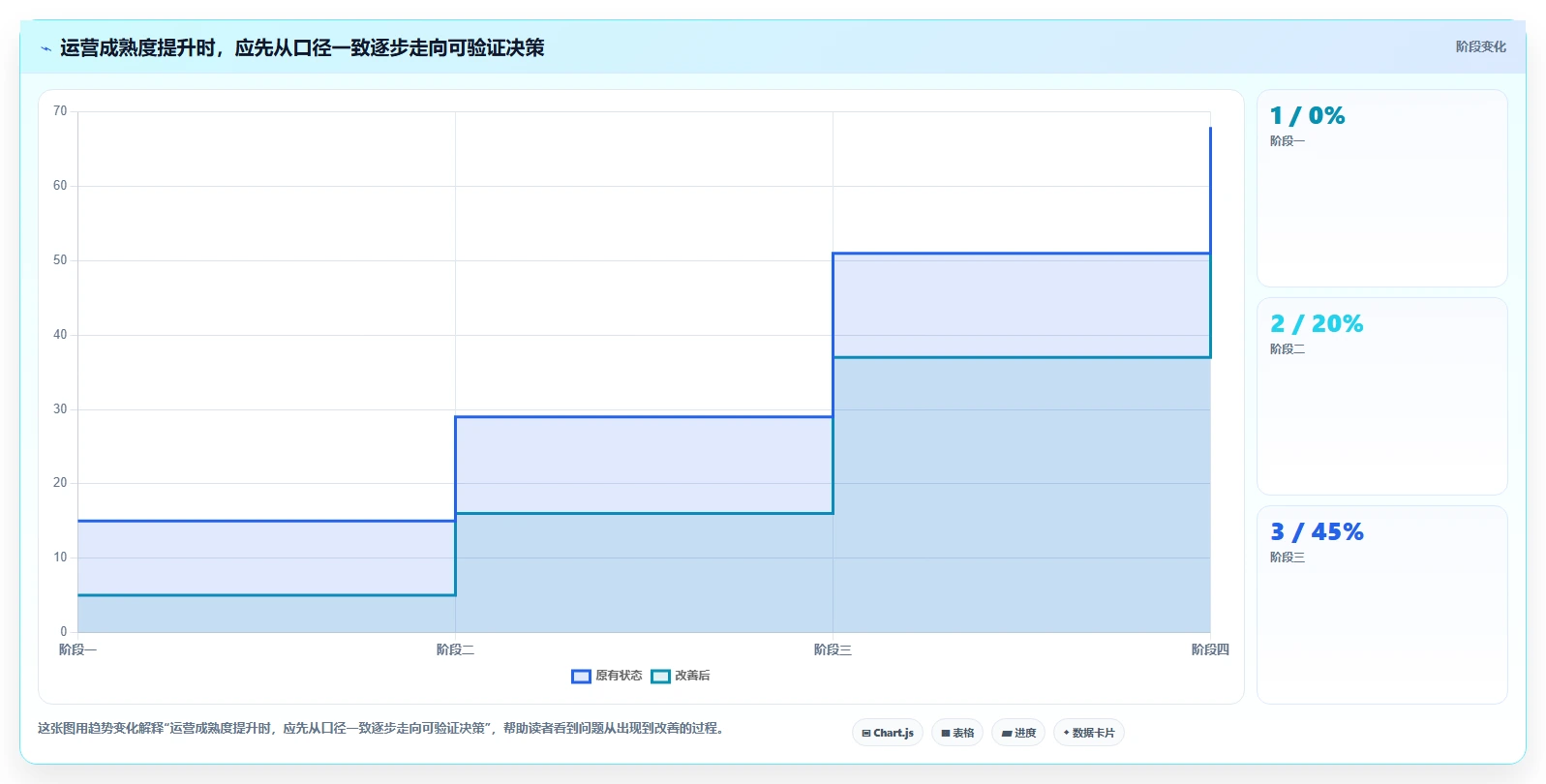This screenshot has height=784, width=1546.
Task: Click the 表格 tag
Action: [x=957, y=733]
